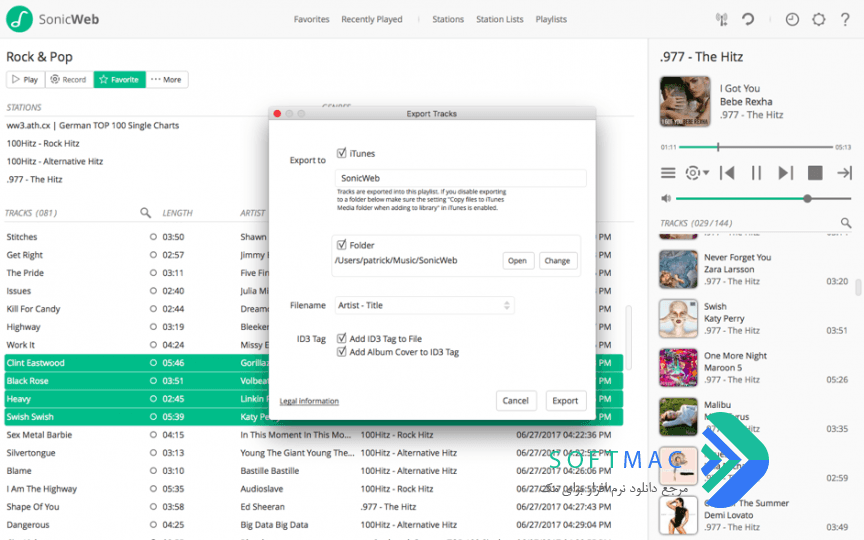The width and height of the screenshot is (864, 540).
Task: Select German TOP 100 Single Charts station
Action: (93, 126)
